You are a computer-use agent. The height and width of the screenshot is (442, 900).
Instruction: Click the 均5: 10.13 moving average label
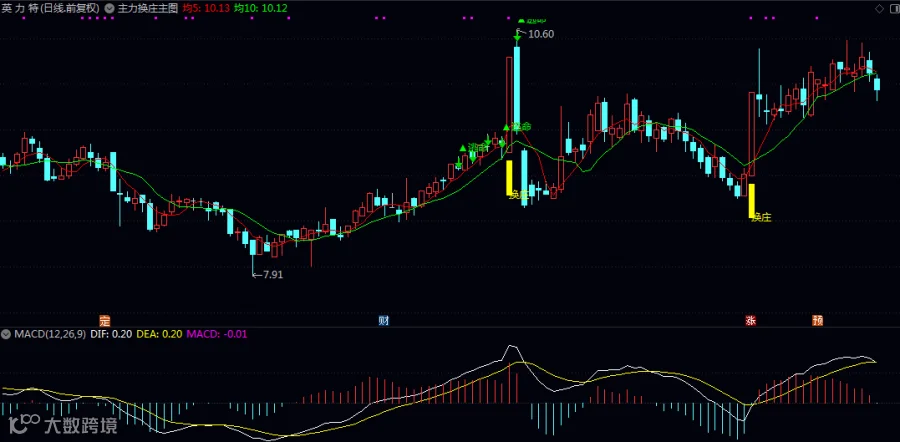[x=205, y=9]
